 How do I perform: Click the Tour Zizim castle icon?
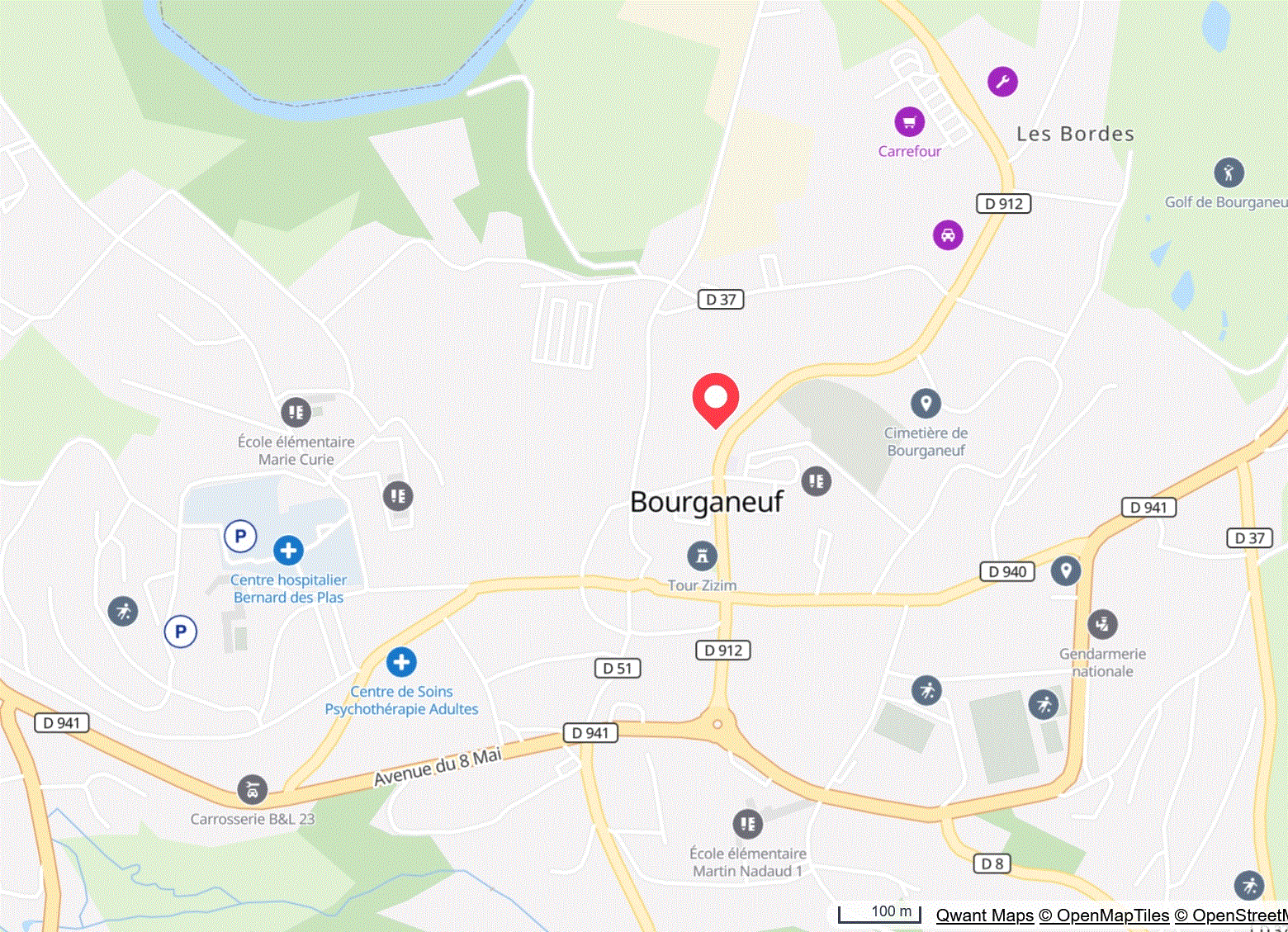pyautogui.click(x=702, y=556)
